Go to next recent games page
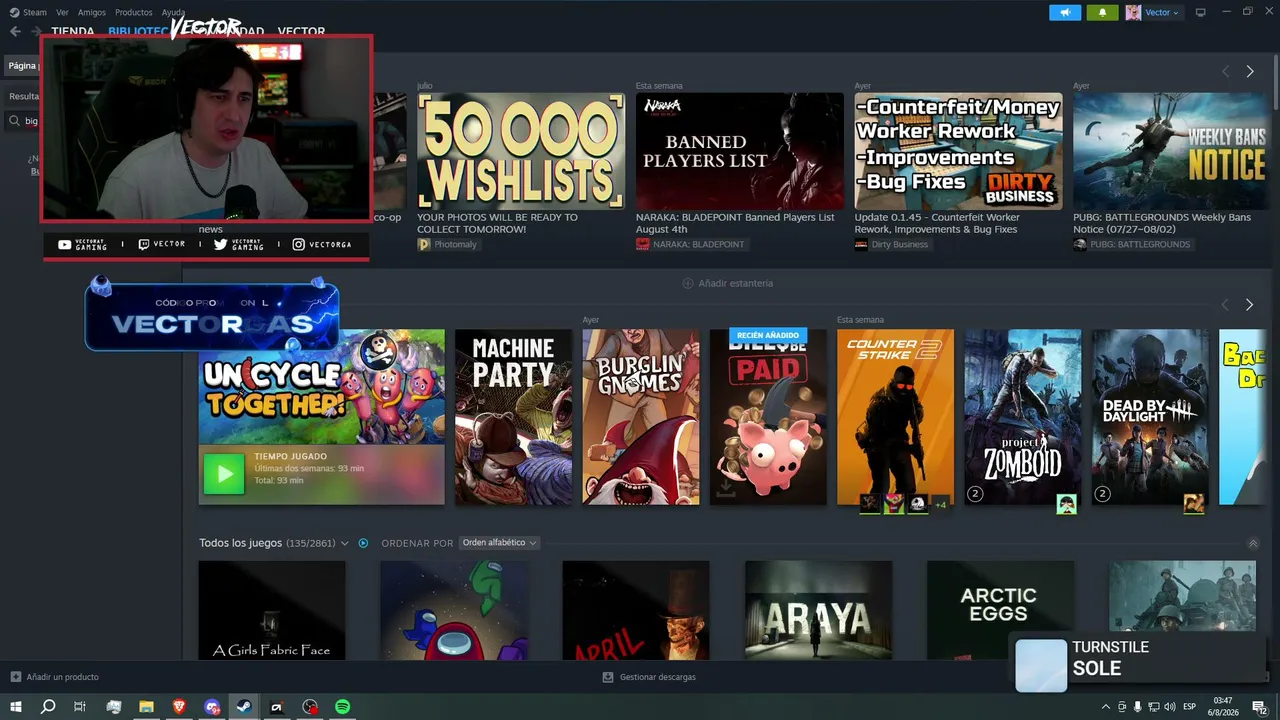 (x=1249, y=304)
